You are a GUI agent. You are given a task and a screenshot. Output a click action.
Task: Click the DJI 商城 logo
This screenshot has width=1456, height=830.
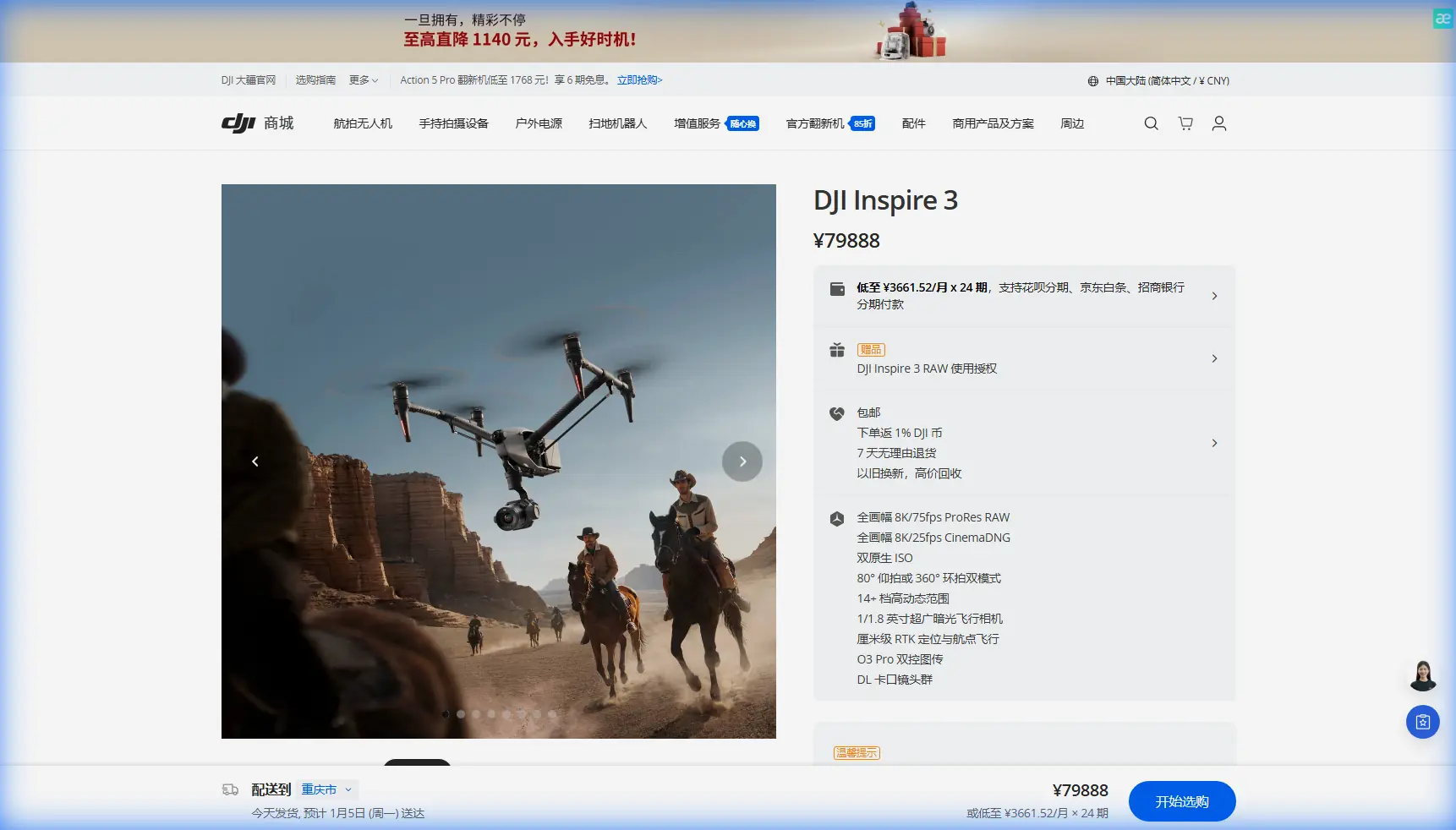256,123
